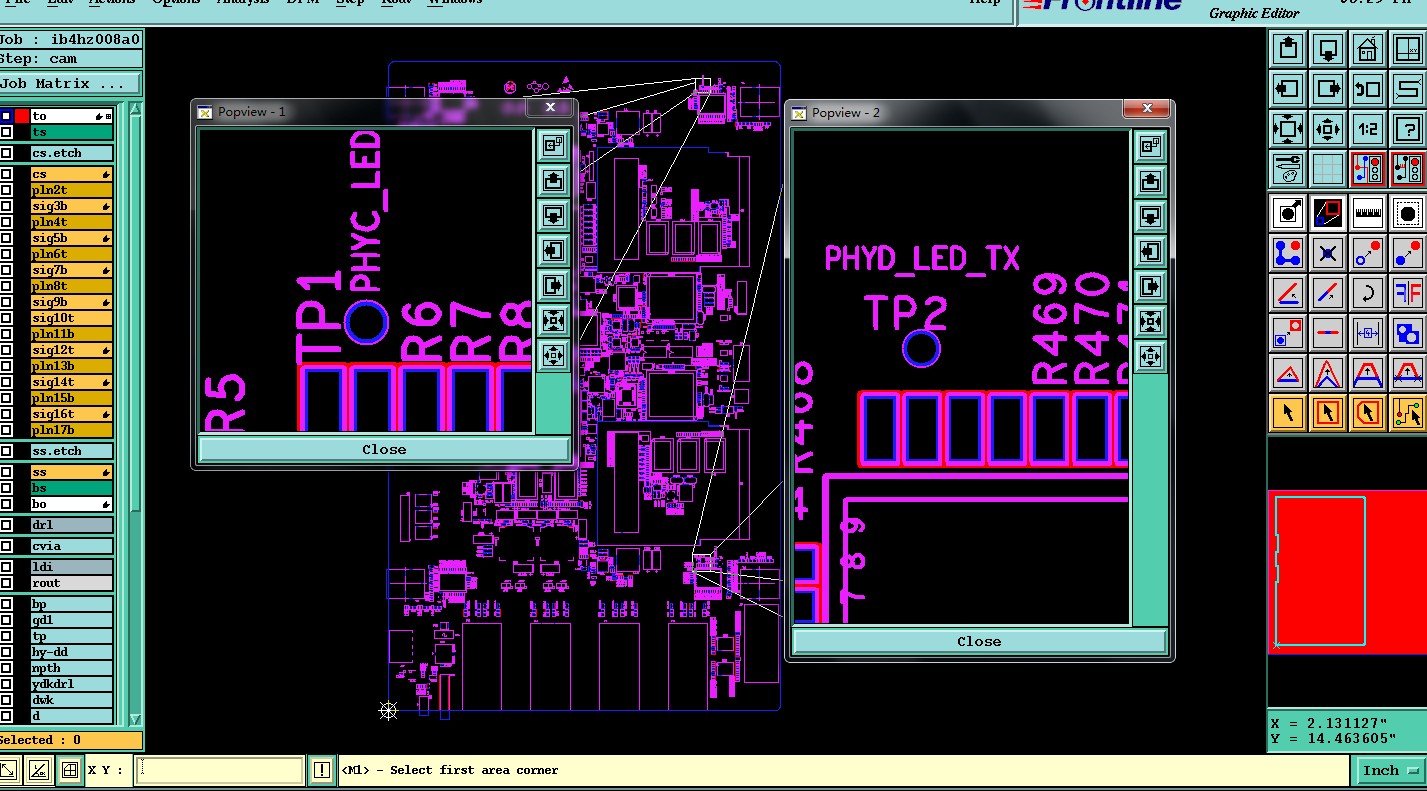
Task: Open the question-mark help icon
Action: pos(1407,129)
